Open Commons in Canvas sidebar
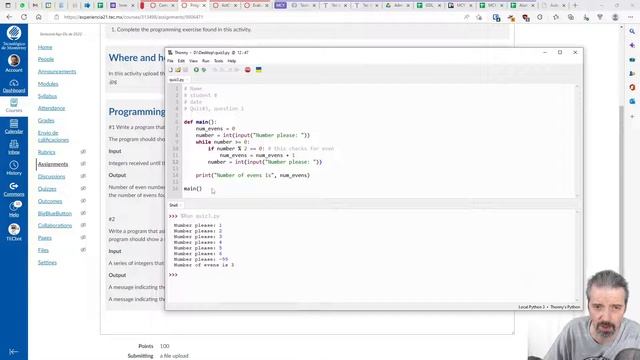This screenshot has height=360, width=640. click(x=14, y=189)
